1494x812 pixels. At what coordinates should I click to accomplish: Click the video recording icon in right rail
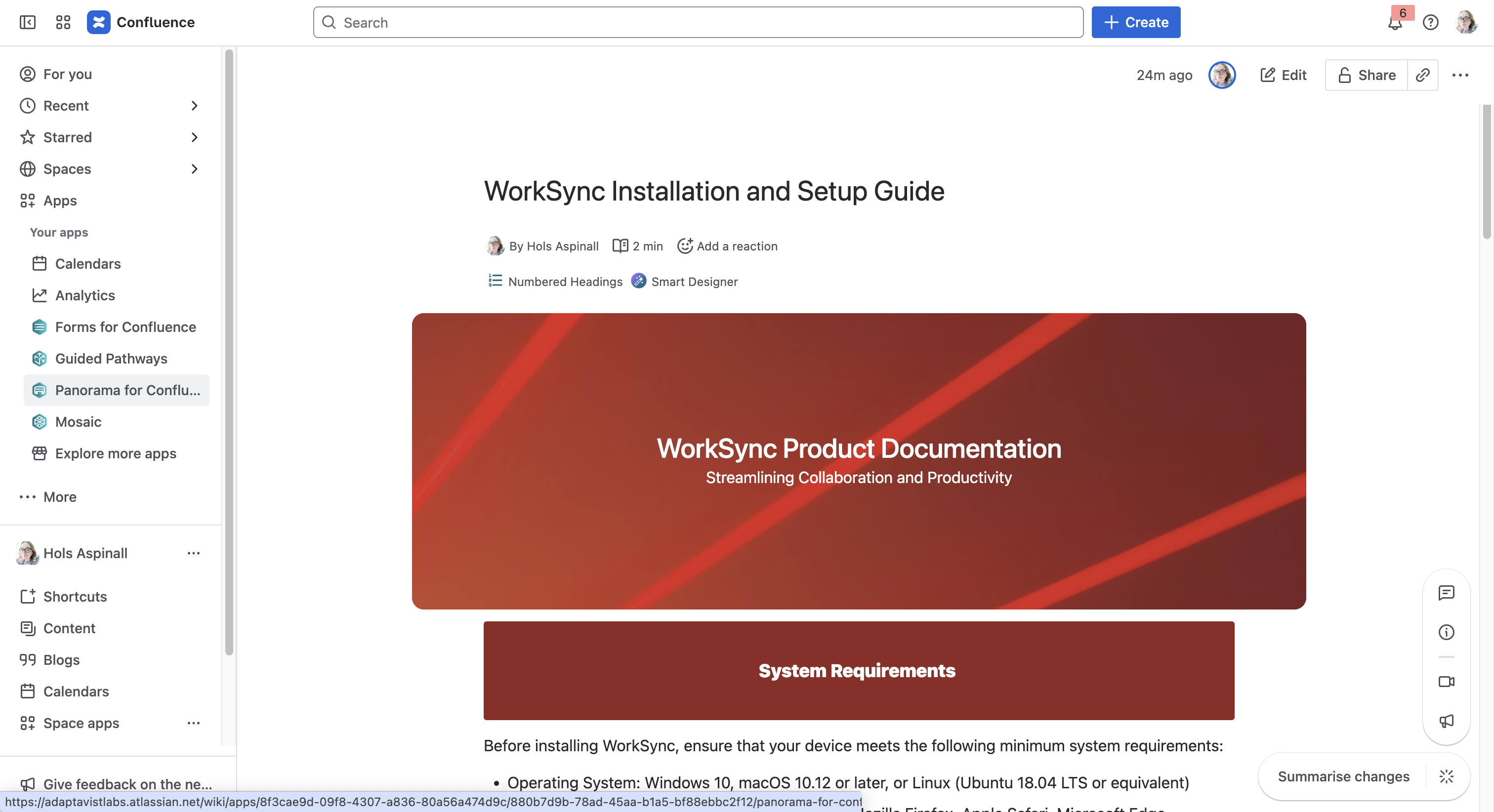pyautogui.click(x=1446, y=681)
